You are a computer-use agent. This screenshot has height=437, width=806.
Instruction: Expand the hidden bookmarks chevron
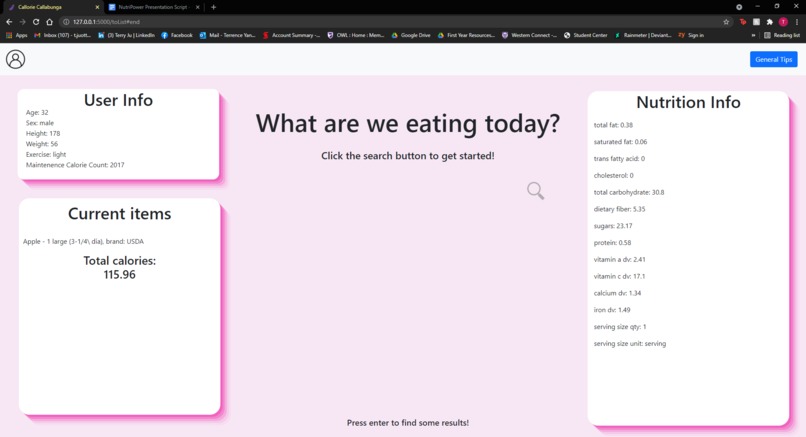(753, 35)
